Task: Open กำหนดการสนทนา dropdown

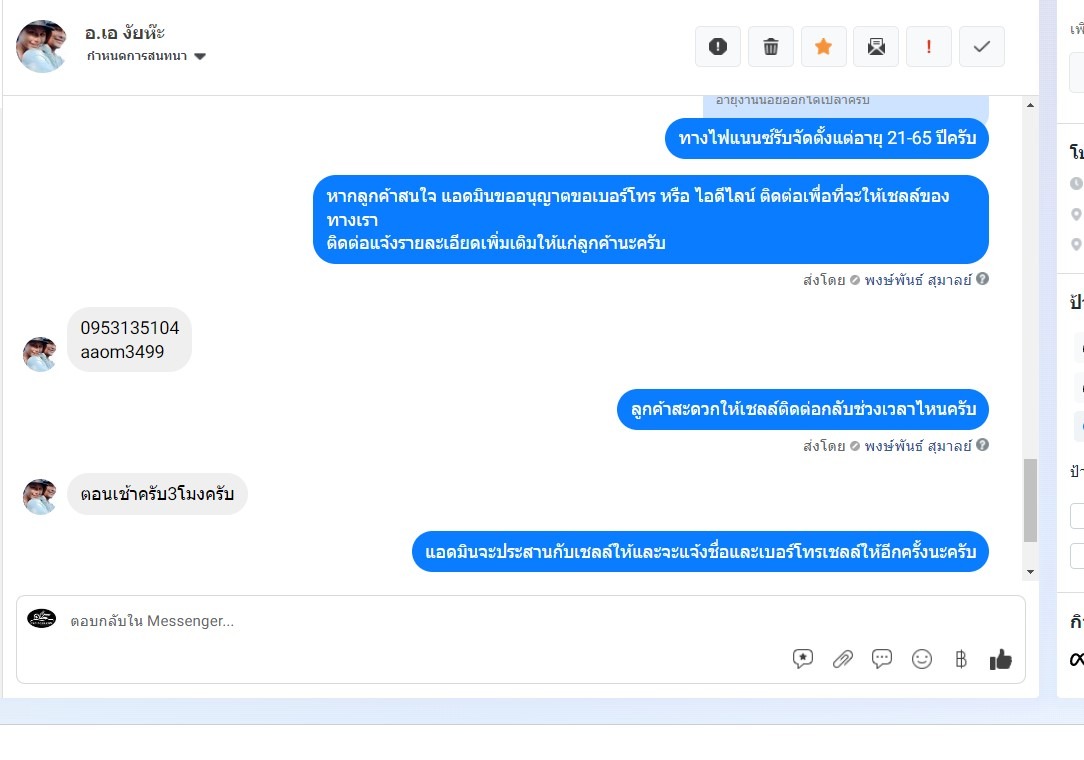Action: pyautogui.click(x=146, y=56)
